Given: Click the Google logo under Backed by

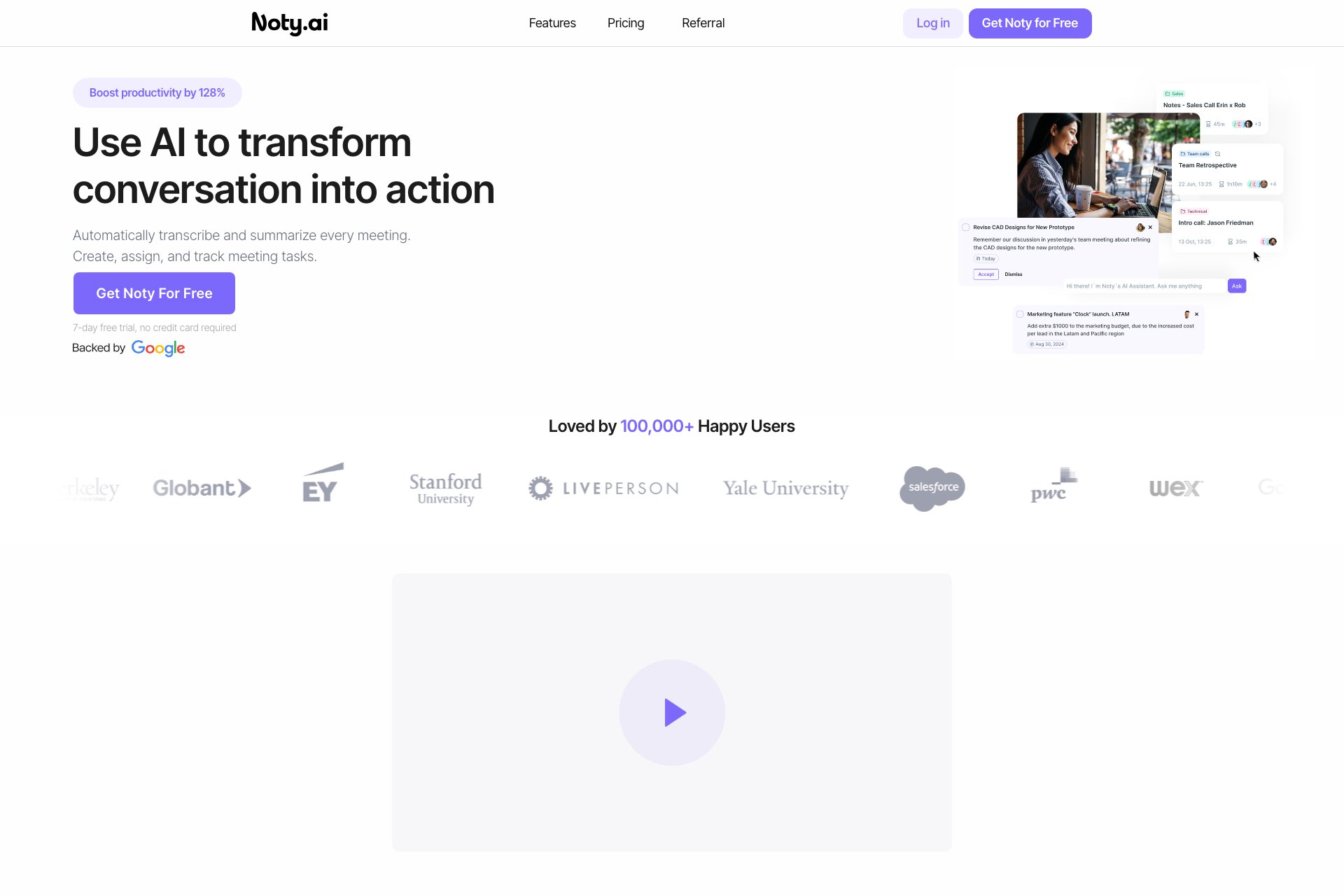Looking at the screenshot, I should 158,348.
